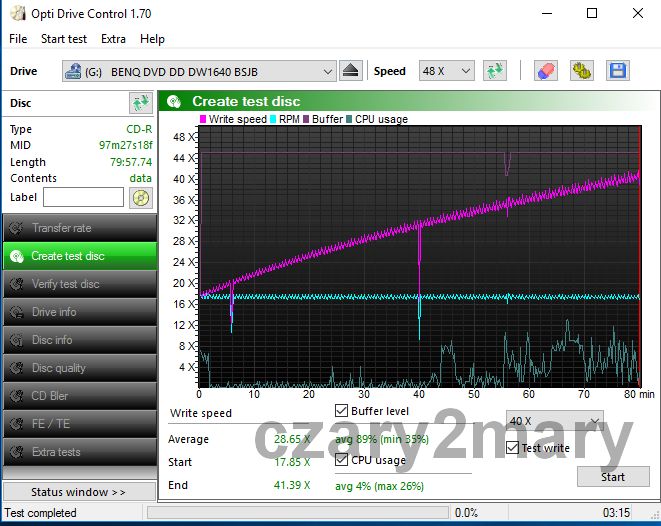This screenshot has height=526, width=661.
Task: Refresh disc info with green arrows icon
Action: point(140,103)
